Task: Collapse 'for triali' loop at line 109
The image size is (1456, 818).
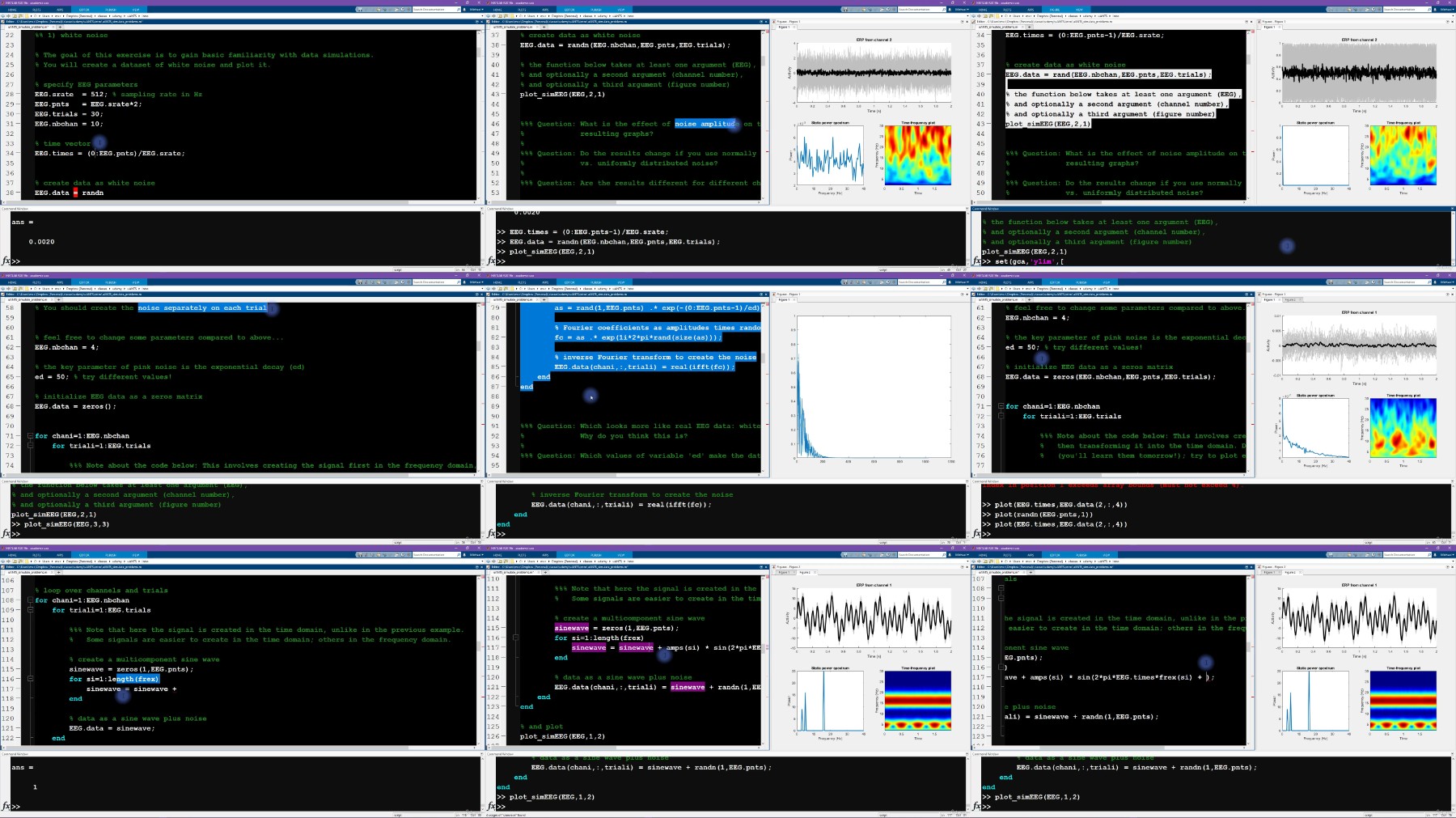Action: (x=30, y=610)
